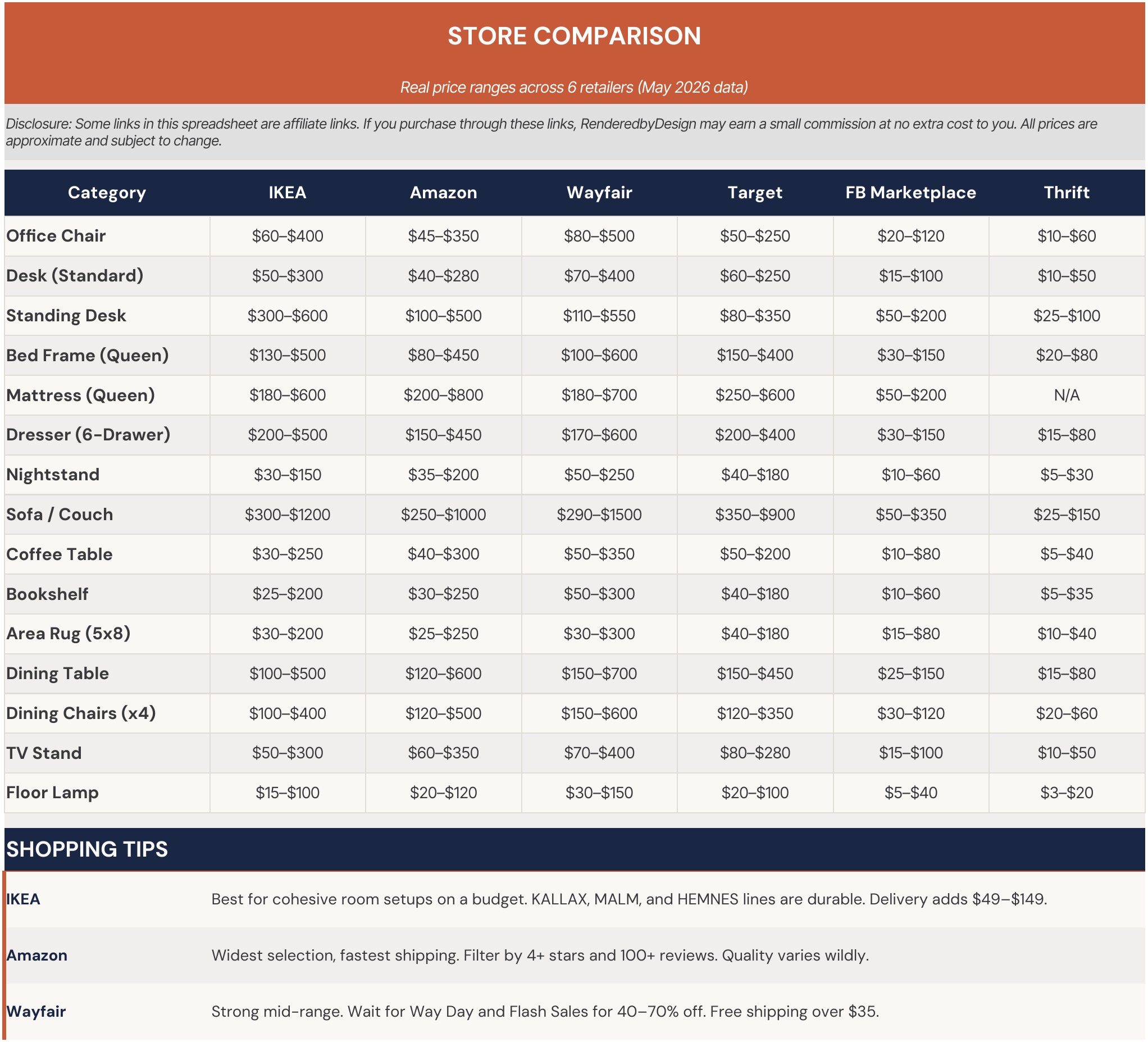Click the IKEA column header

[288, 193]
